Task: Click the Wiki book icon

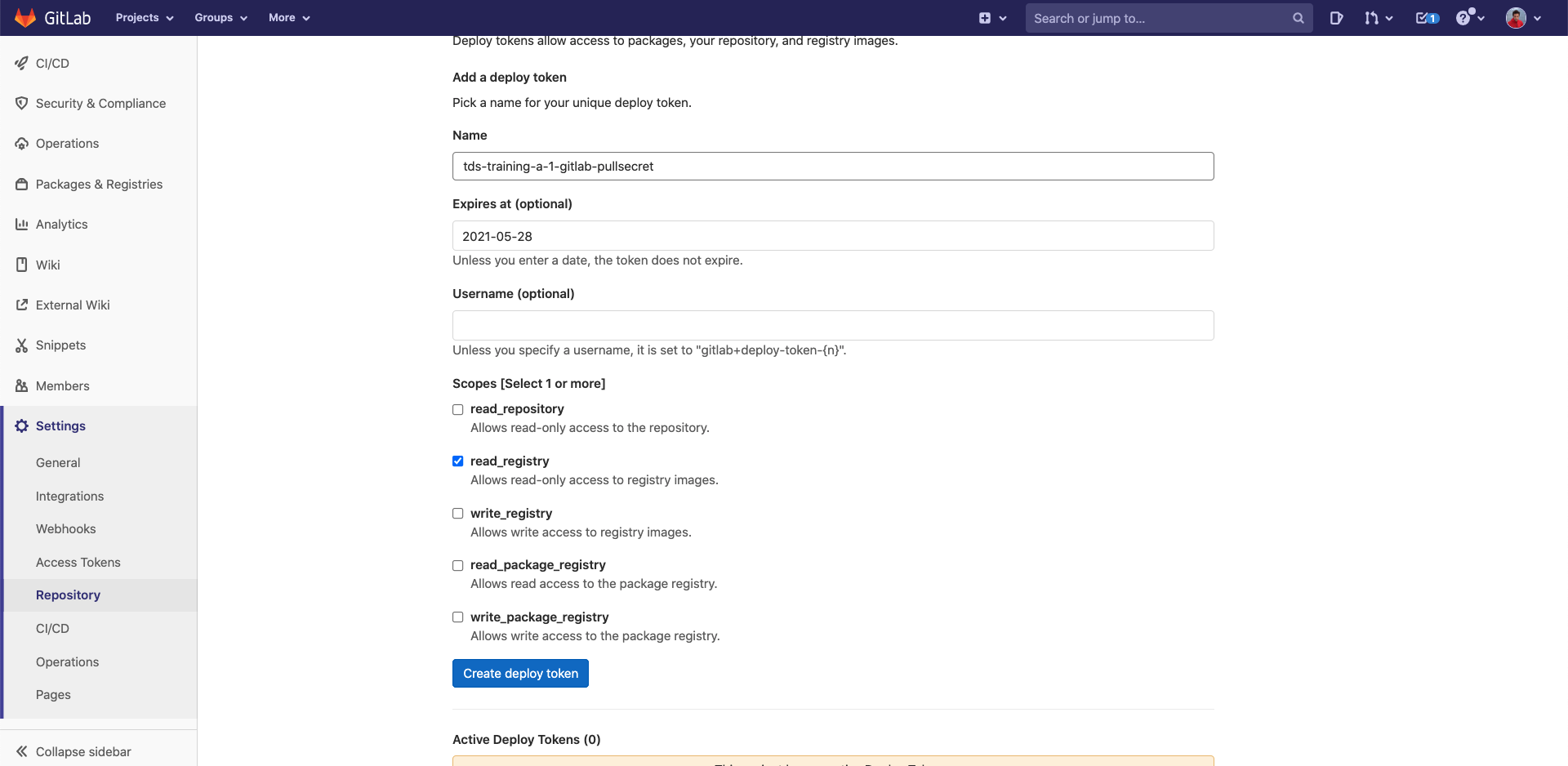Action: [x=22, y=265]
